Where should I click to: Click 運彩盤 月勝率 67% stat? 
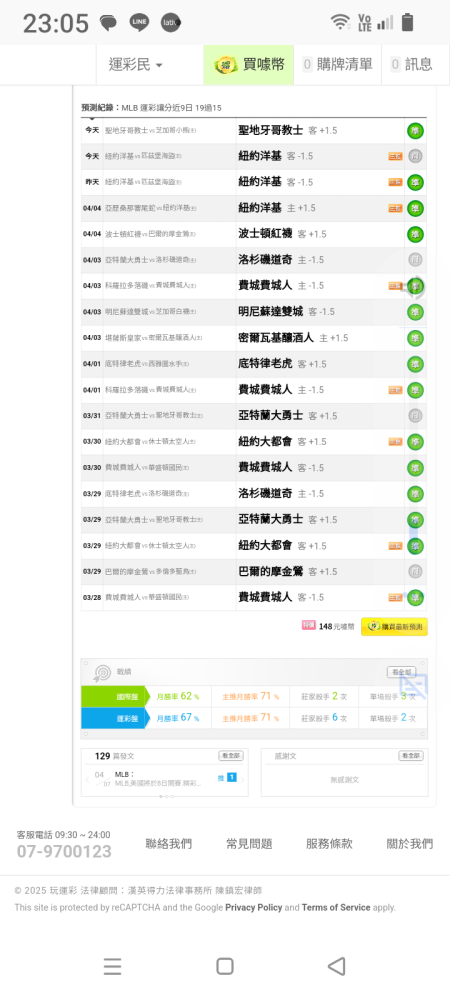coord(178,718)
